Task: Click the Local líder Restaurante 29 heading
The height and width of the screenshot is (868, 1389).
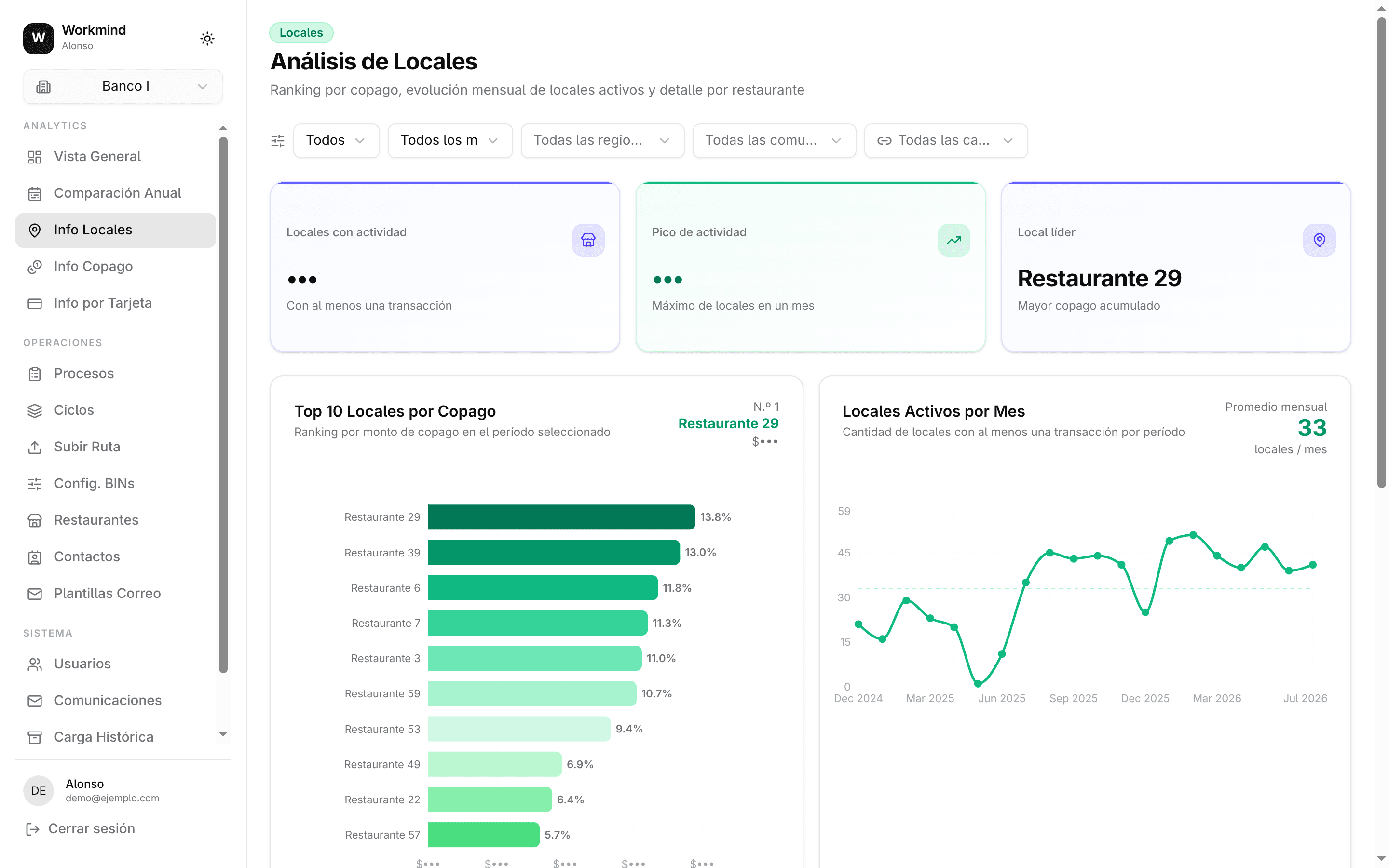Action: pyautogui.click(x=1099, y=278)
